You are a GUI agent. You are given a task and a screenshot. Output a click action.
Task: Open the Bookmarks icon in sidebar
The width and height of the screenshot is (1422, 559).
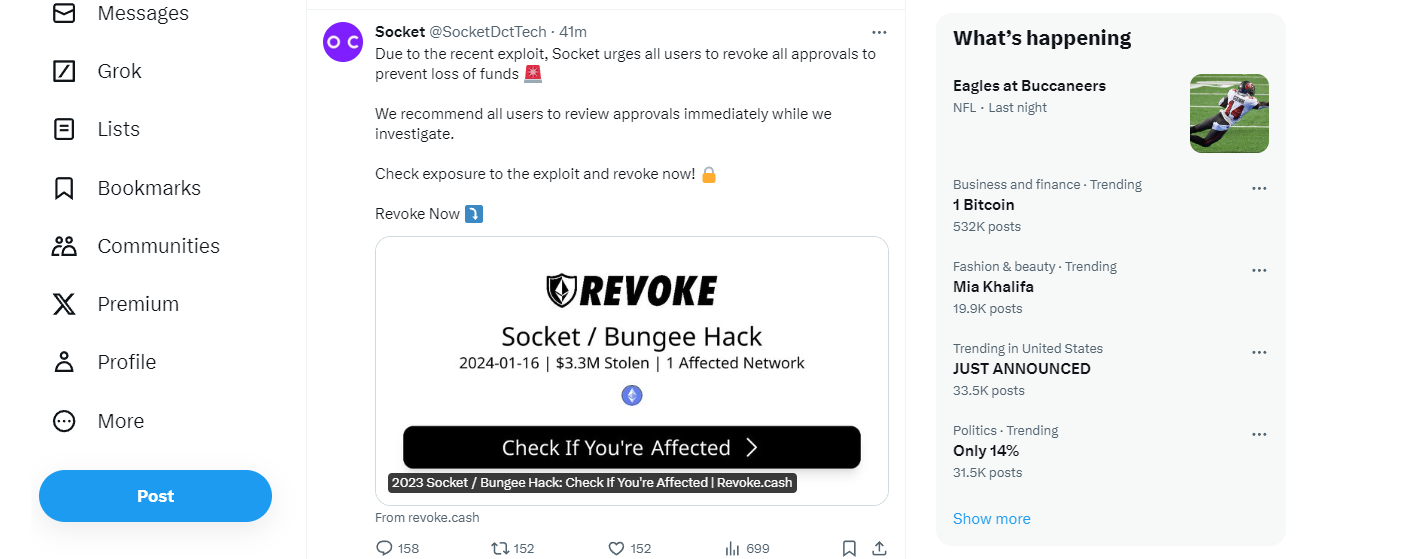(64, 188)
